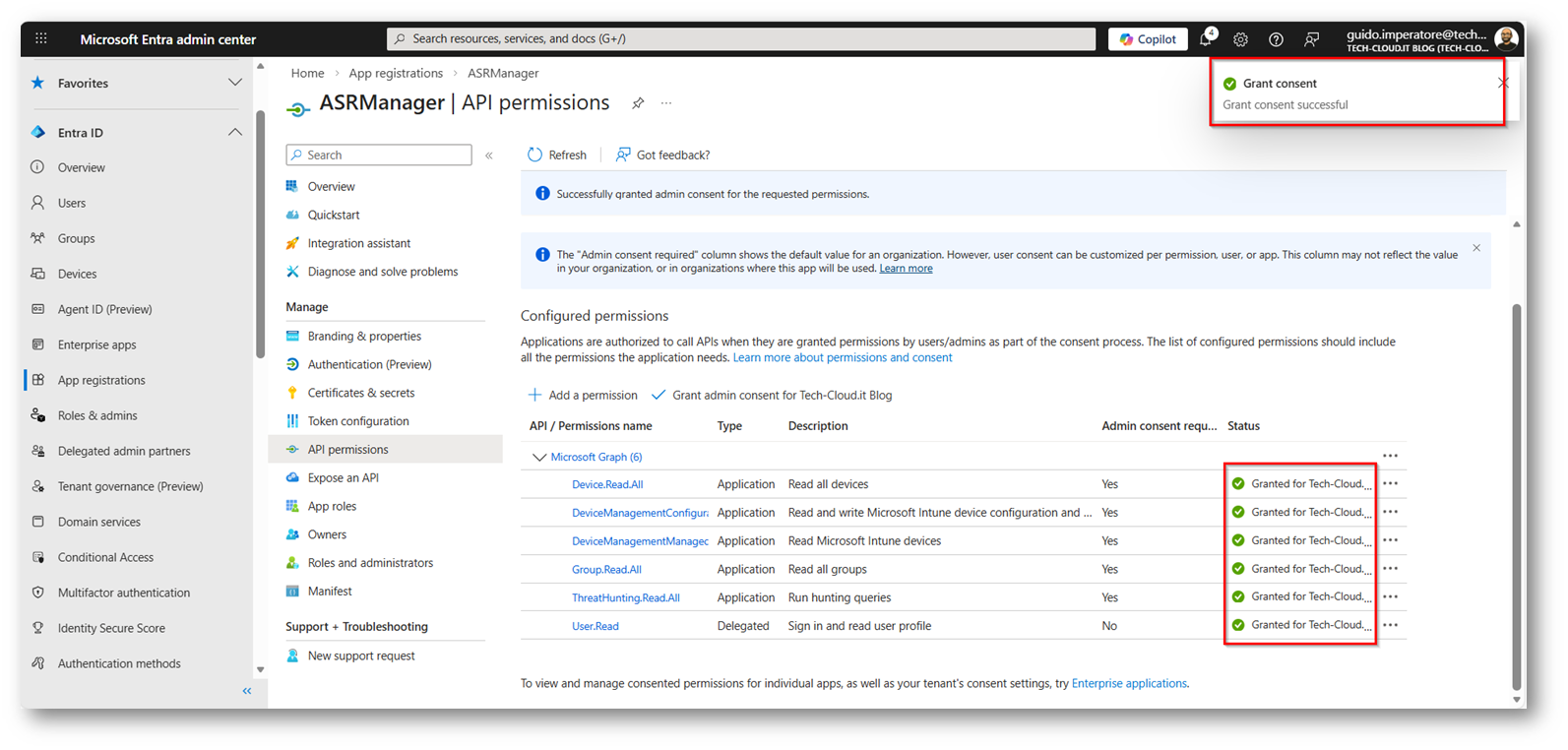Image resolution: width=1568 pixels, height=750 pixels.
Task: Click the top search resources field
Action: [x=740, y=39]
